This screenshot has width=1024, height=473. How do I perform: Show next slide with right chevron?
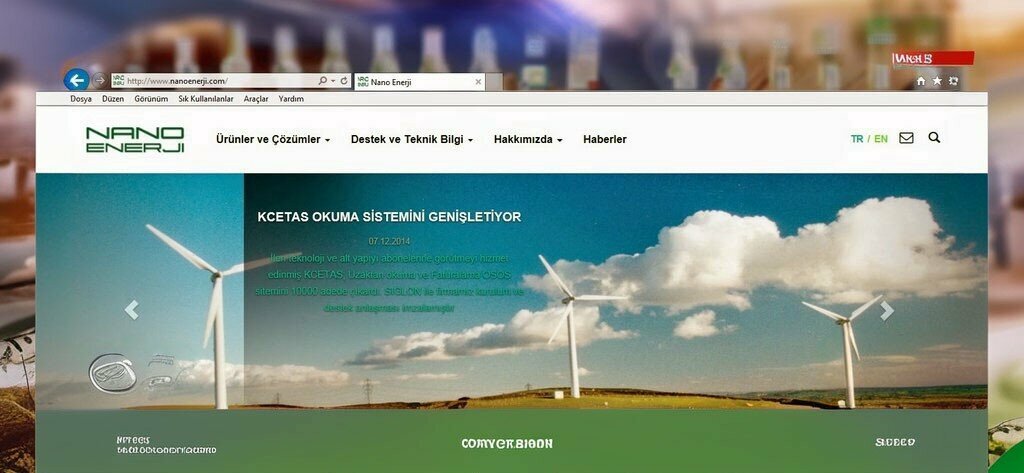tap(886, 310)
